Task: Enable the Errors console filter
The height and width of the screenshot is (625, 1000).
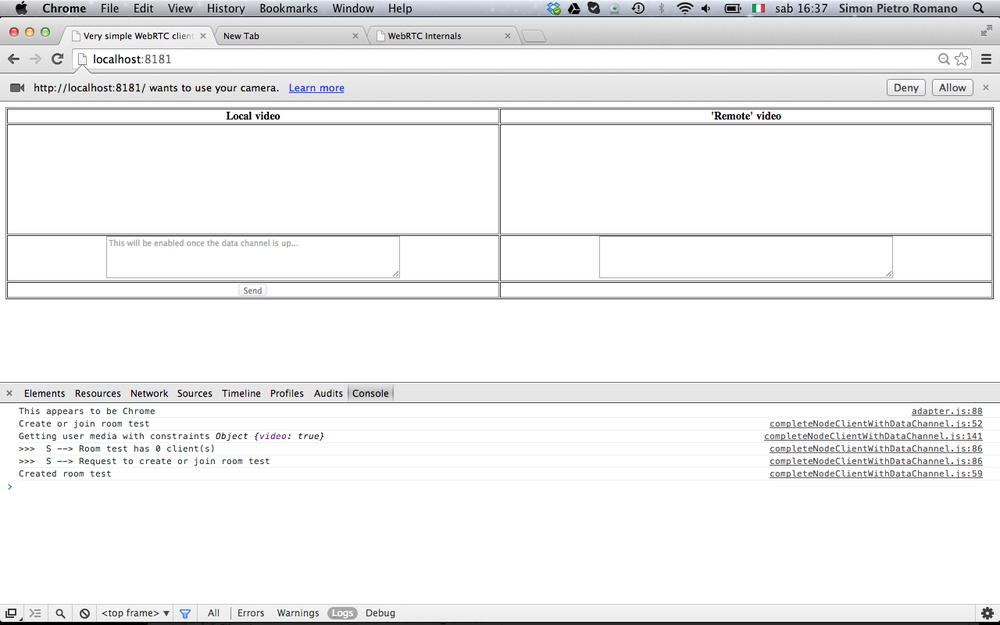Action: tap(250, 613)
